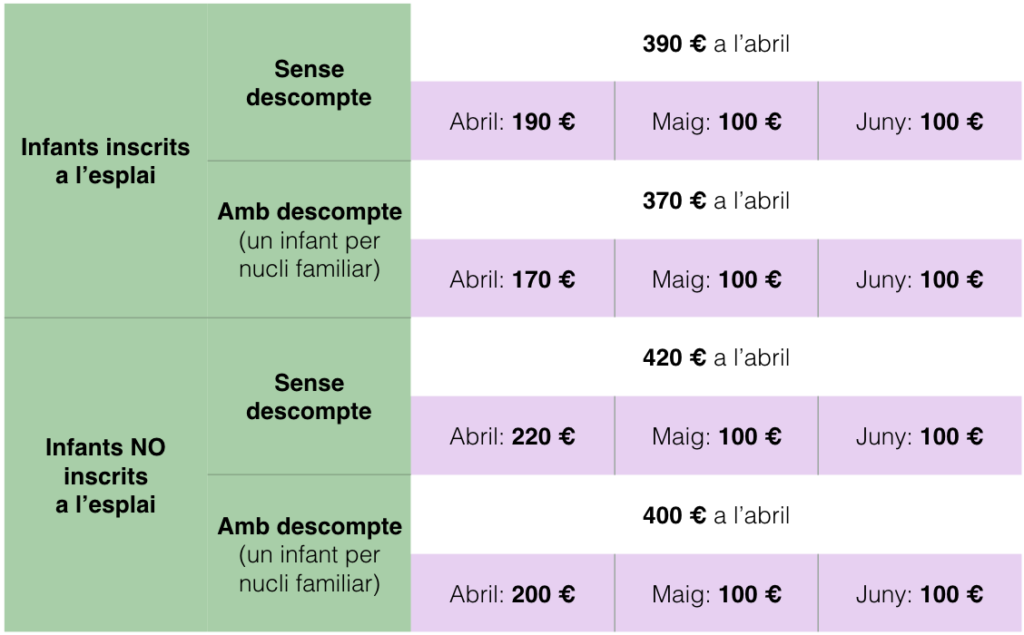This screenshot has width=1024, height=635.
Task: Click the 'Infants NO inscrits a l'esplai' cell
Action: [x=106, y=475]
